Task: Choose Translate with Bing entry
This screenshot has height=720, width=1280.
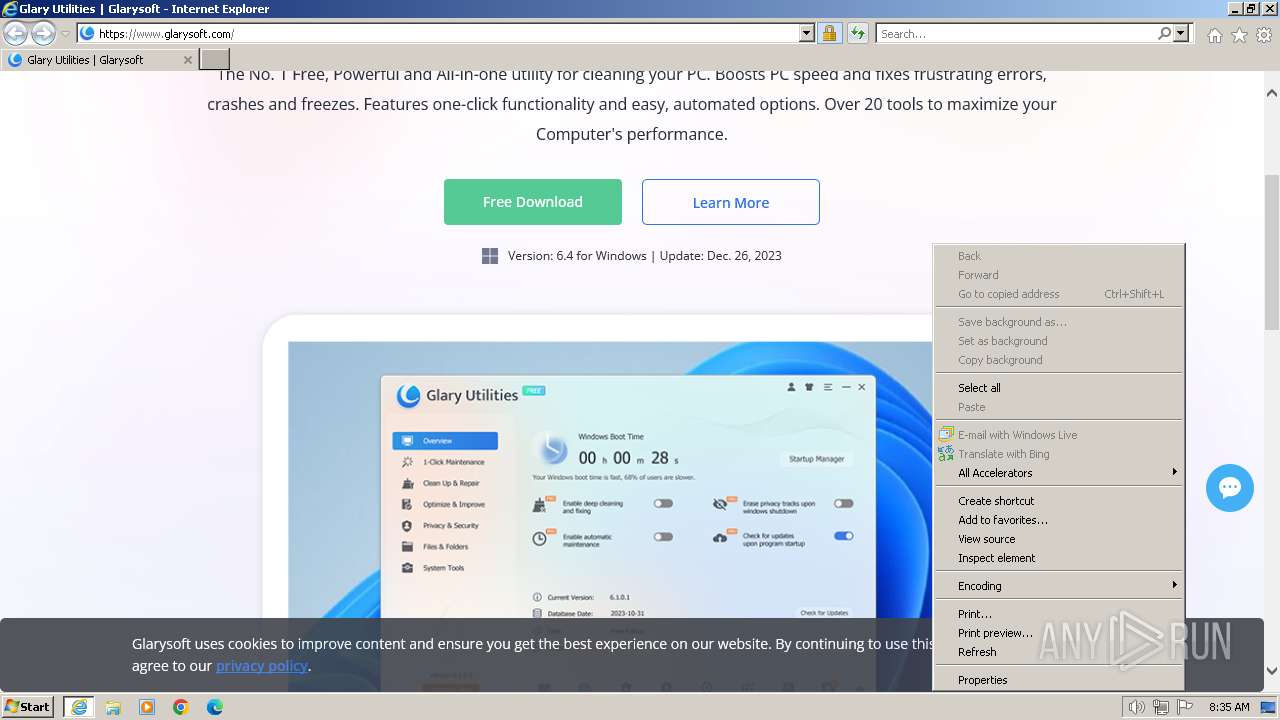Action: click(x=1058, y=454)
